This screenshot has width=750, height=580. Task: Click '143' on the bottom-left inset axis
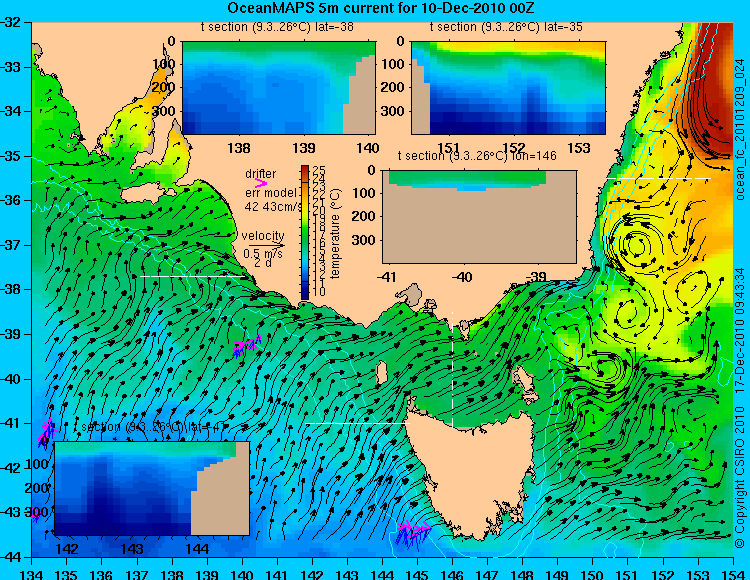point(132,549)
